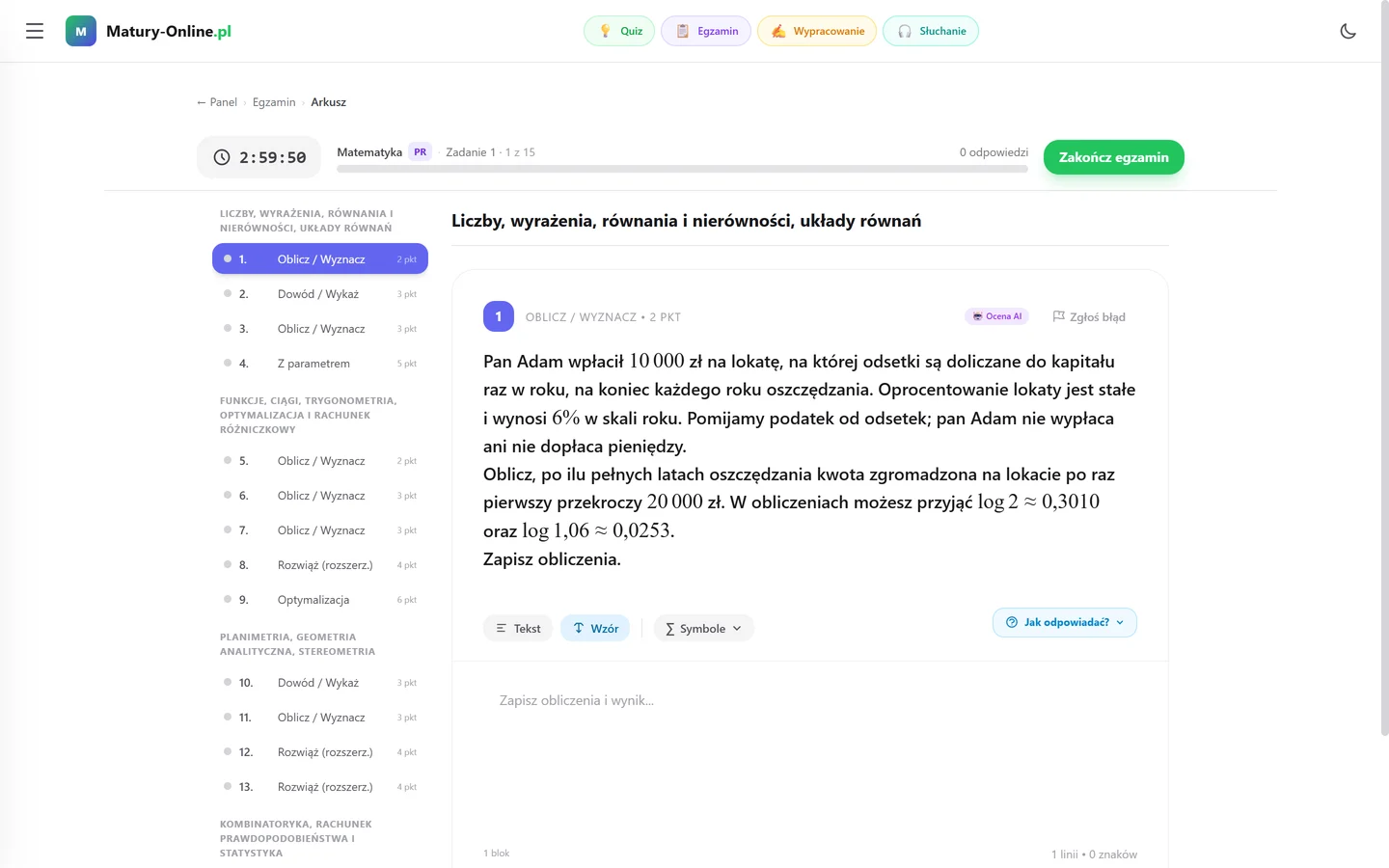Click the Zgłoś błąd flag icon
This screenshot has width=1389, height=868.
click(x=1058, y=316)
